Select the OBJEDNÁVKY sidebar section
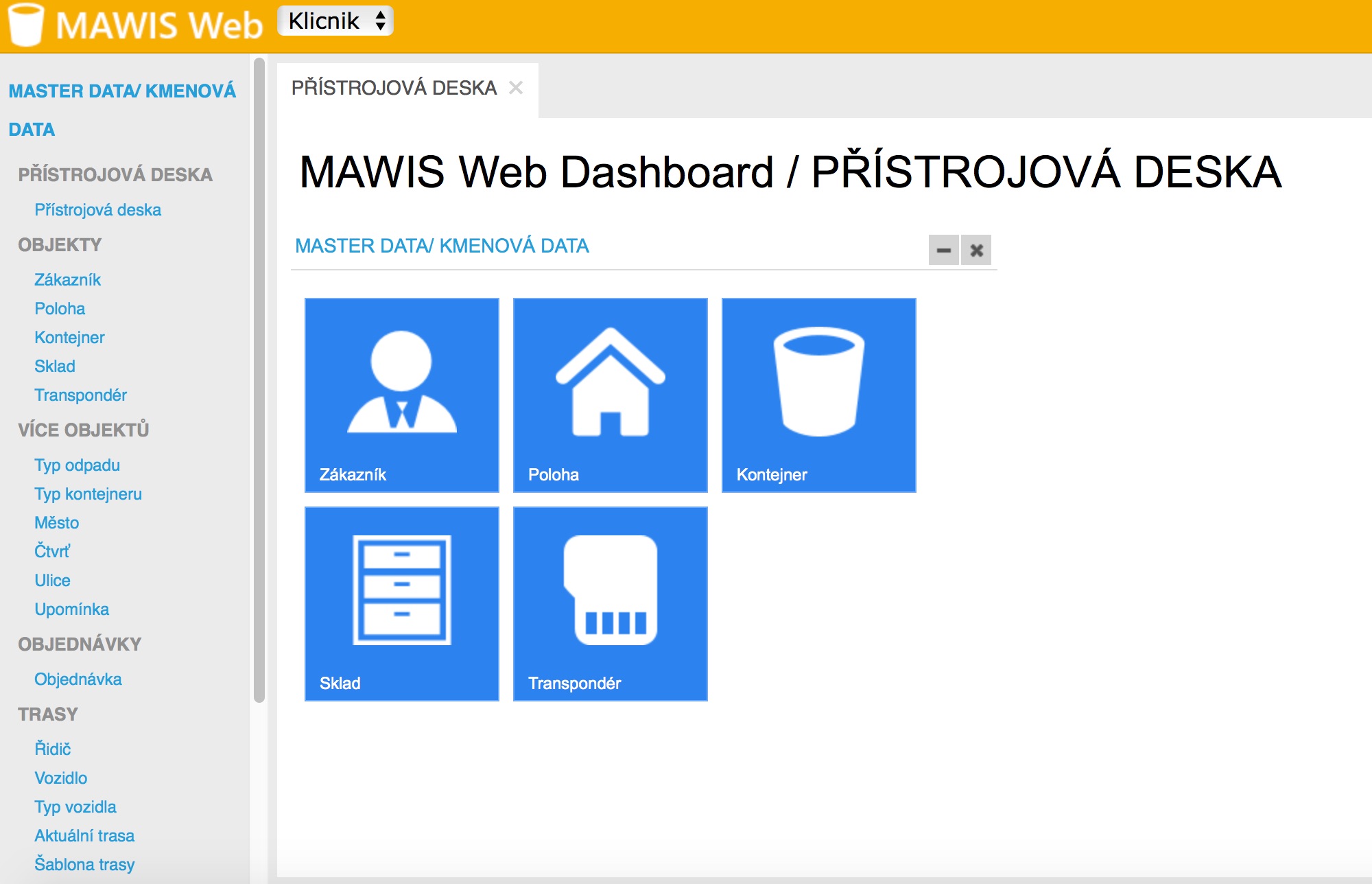 click(80, 644)
